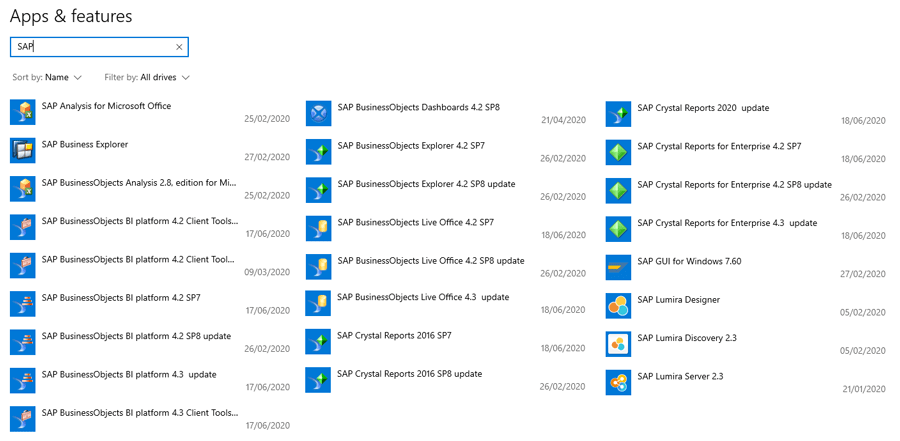Click the 21/04/2020 date of Dashboards 4.2 SP8
The image size is (900, 441).
click(564, 120)
